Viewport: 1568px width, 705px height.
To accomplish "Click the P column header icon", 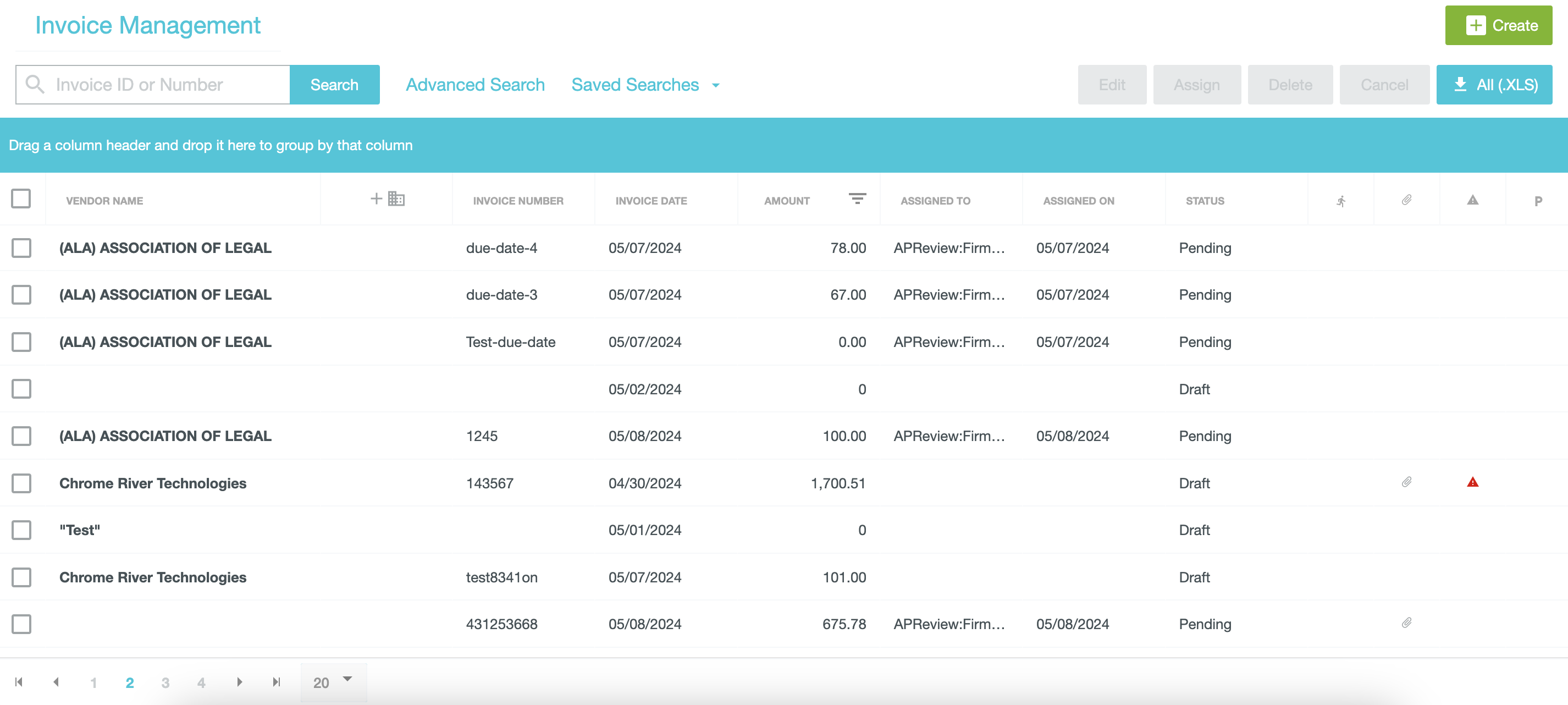I will (1539, 200).
